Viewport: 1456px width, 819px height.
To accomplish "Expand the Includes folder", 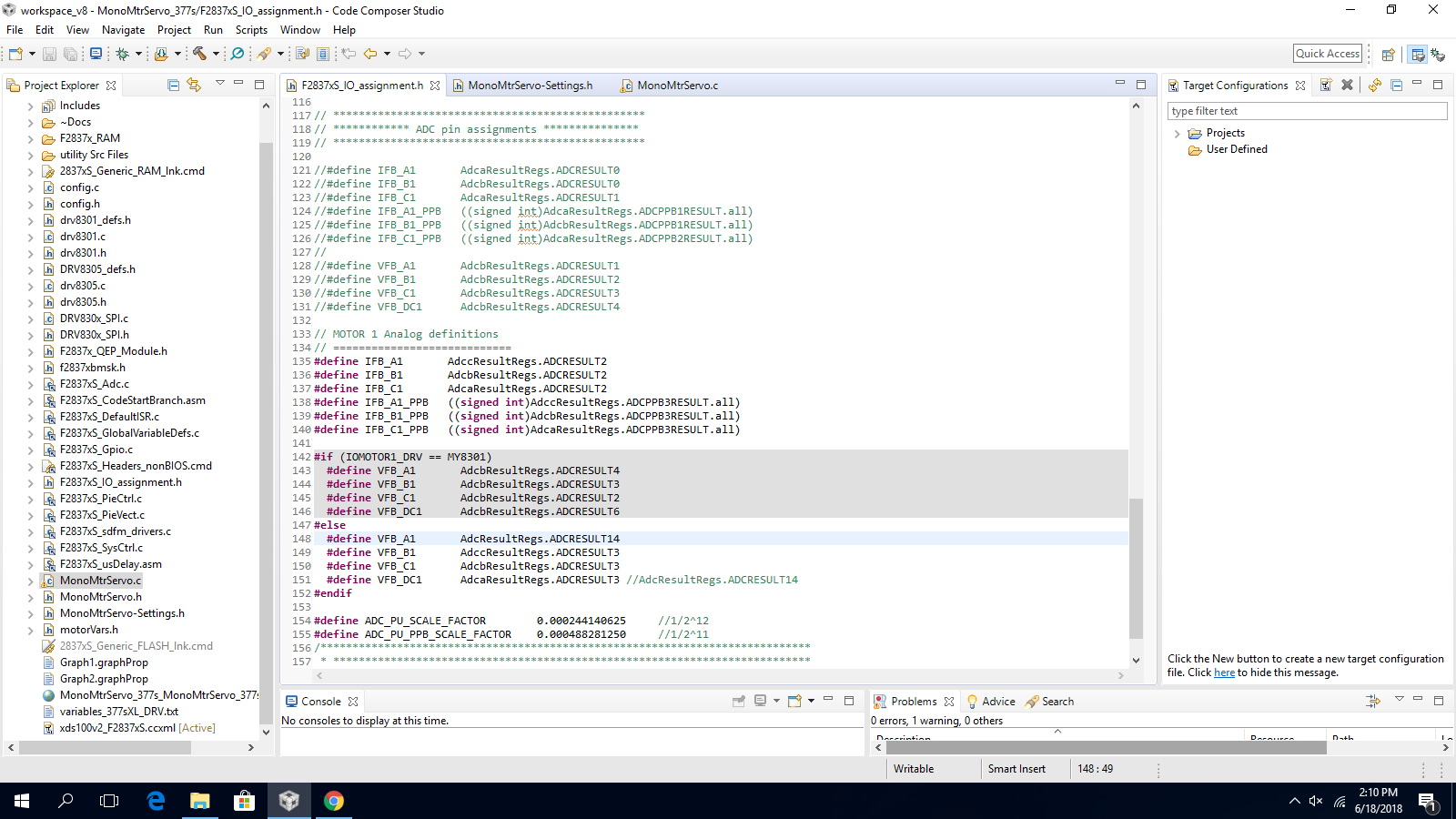I will [x=30, y=106].
